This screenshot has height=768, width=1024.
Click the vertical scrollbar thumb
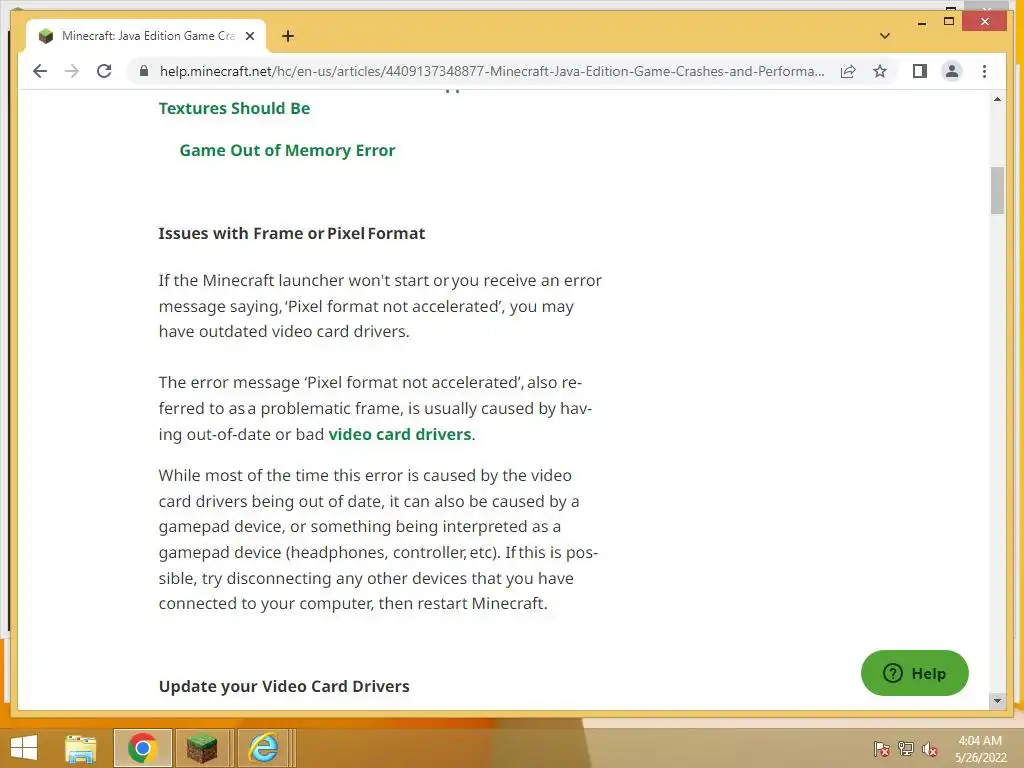point(997,190)
